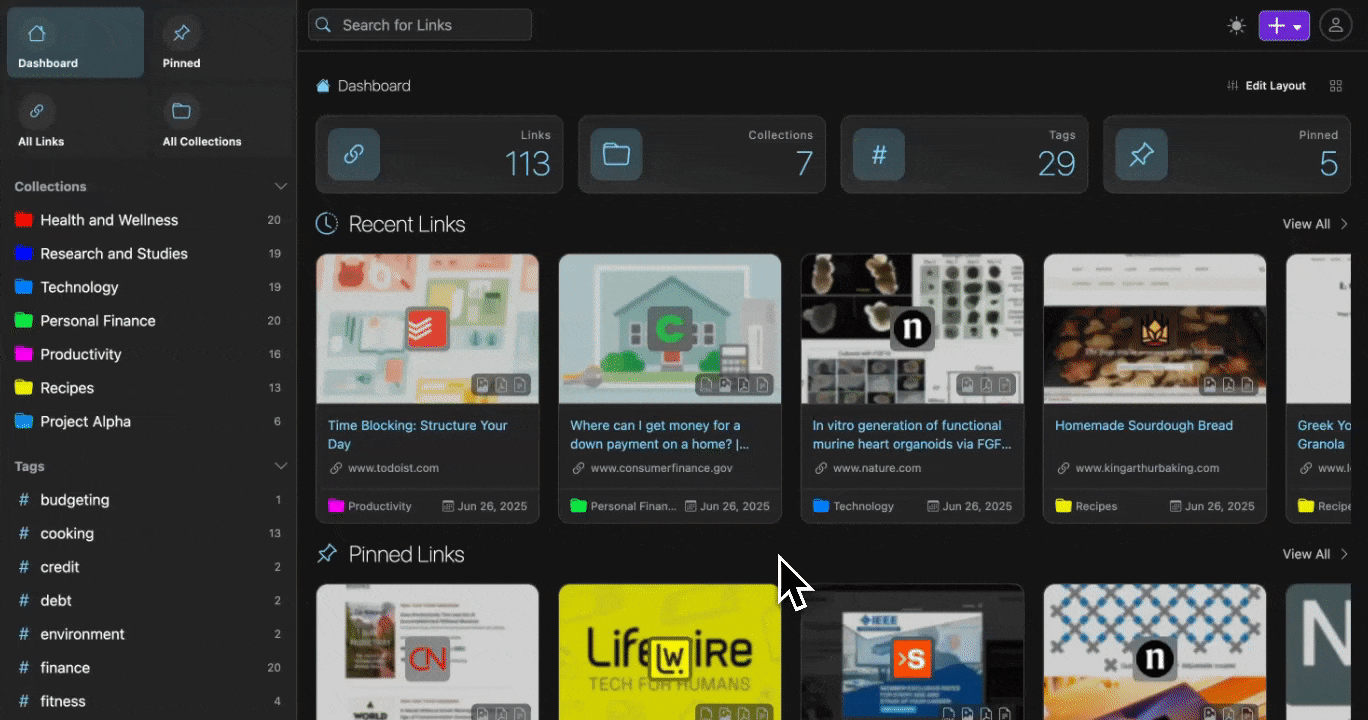This screenshot has height=720, width=1368.
Task: Open the widget grid icon near Edit Layout
Action: click(1336, 86)
